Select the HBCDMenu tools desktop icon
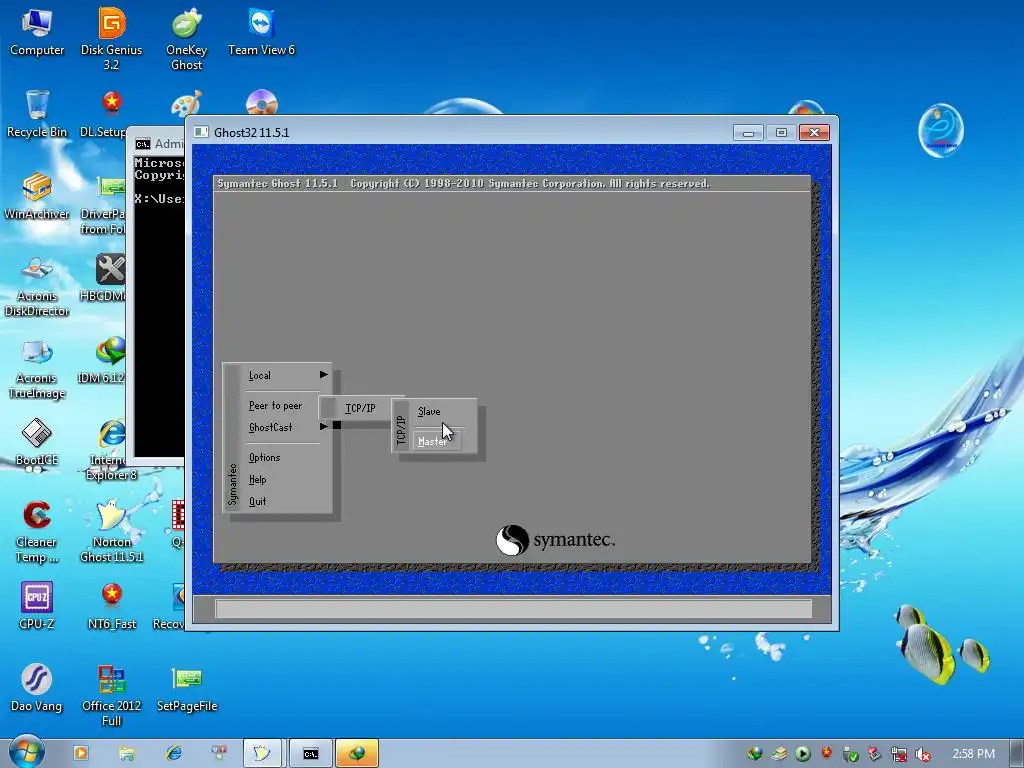The width and height of the screenshot is (1024, 768). [x=104, y=278]
